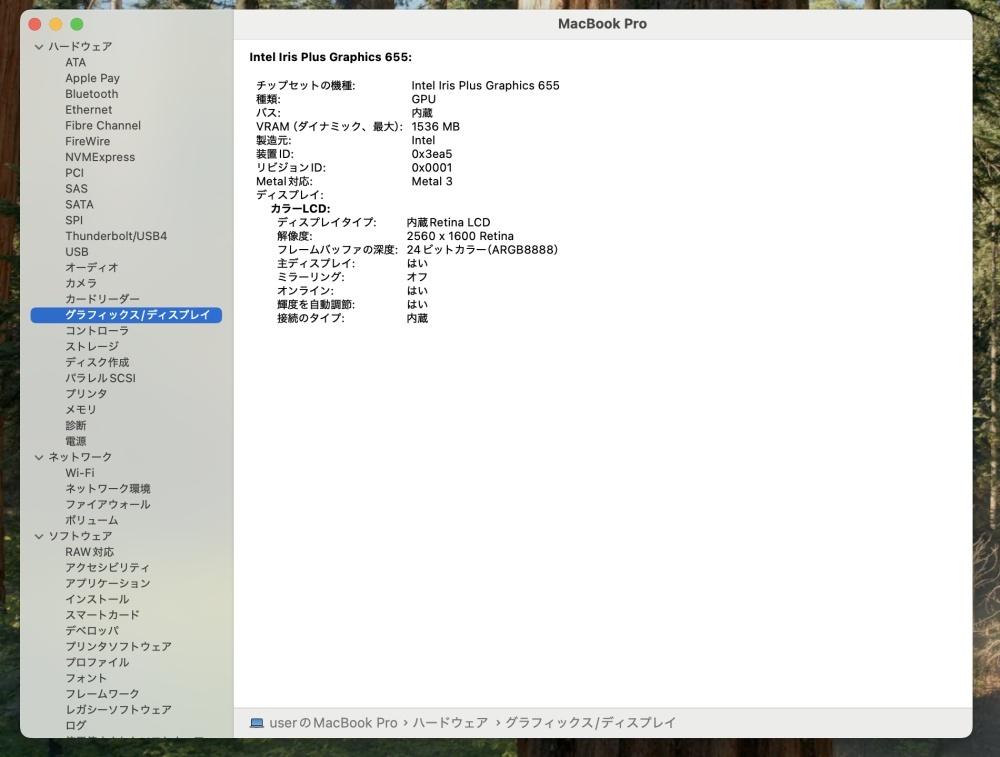Collapse the ハードウェア section chevron

coord(39,47)
